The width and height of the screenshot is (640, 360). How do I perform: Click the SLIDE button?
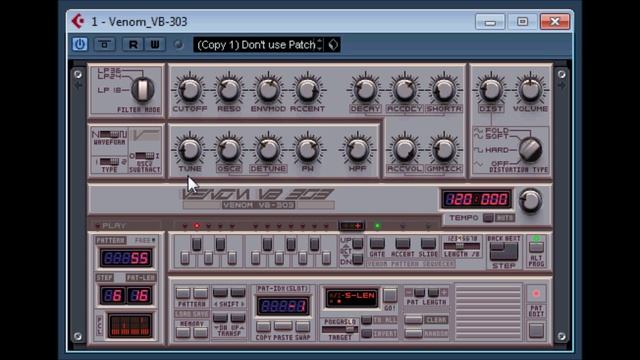[x=428, y=244]
